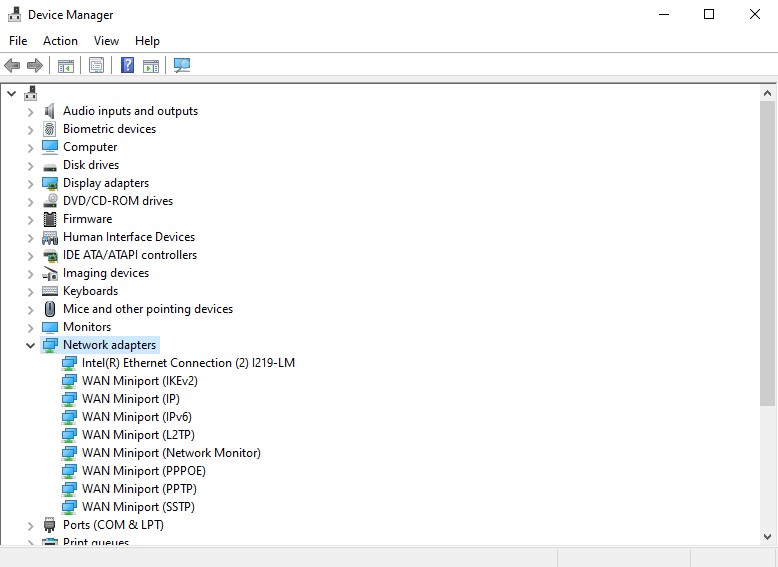Viewport: 778px width, 567px height.
Task: Click the scrollbar down arrow
Action: pyautogui.click(x=767, y=537)
